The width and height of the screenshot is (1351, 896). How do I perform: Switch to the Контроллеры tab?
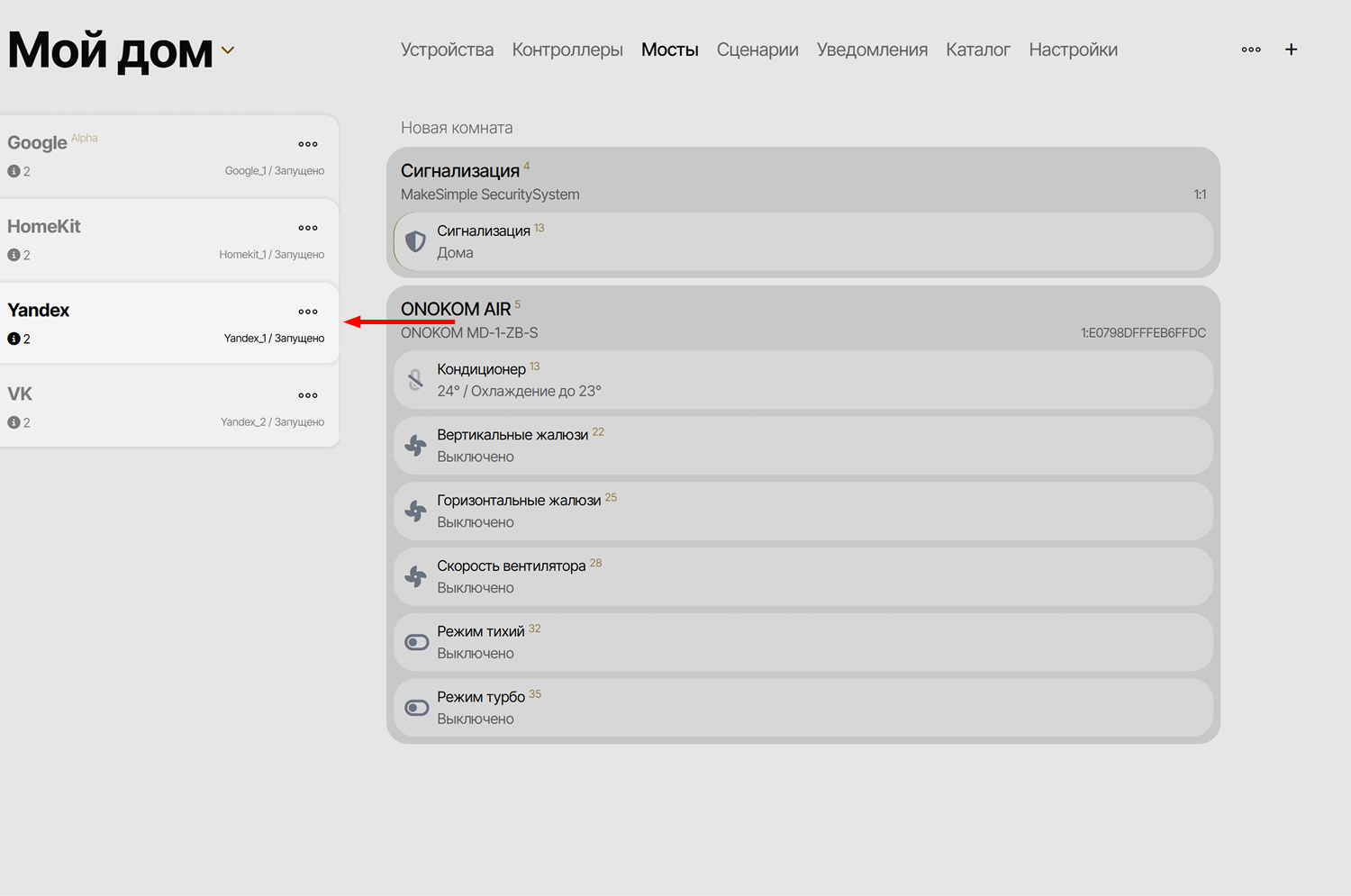point(567,50)
